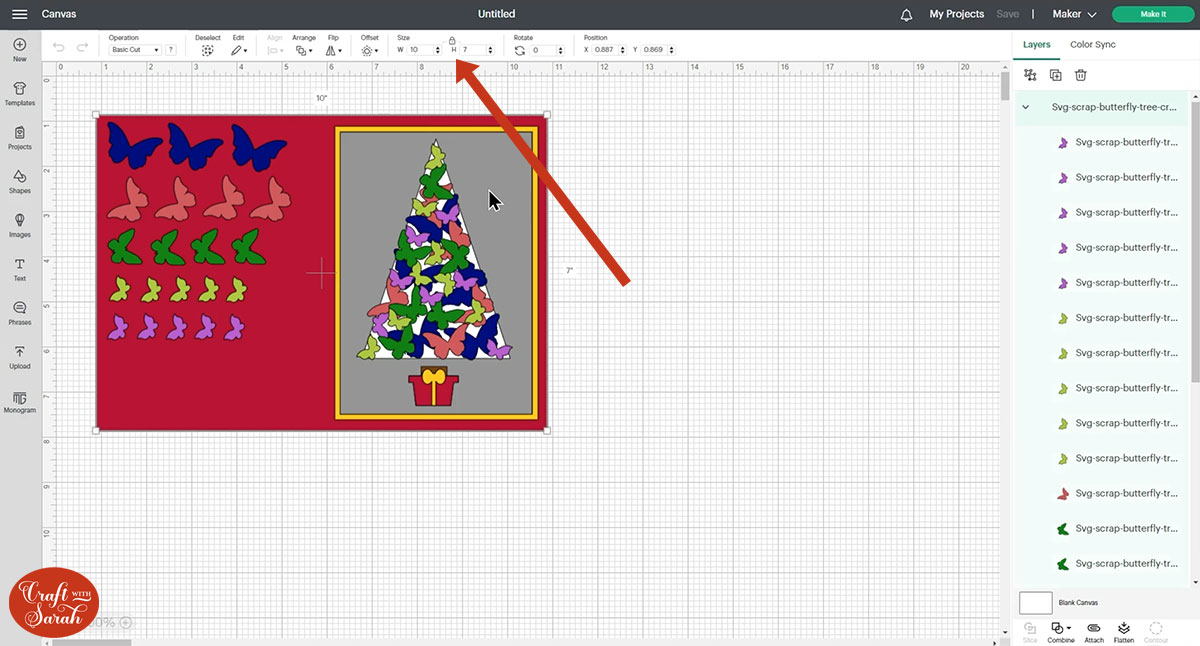Click the Slice icon
1200x646 pixels.
pyautogui.click(x=1030, y=628)
